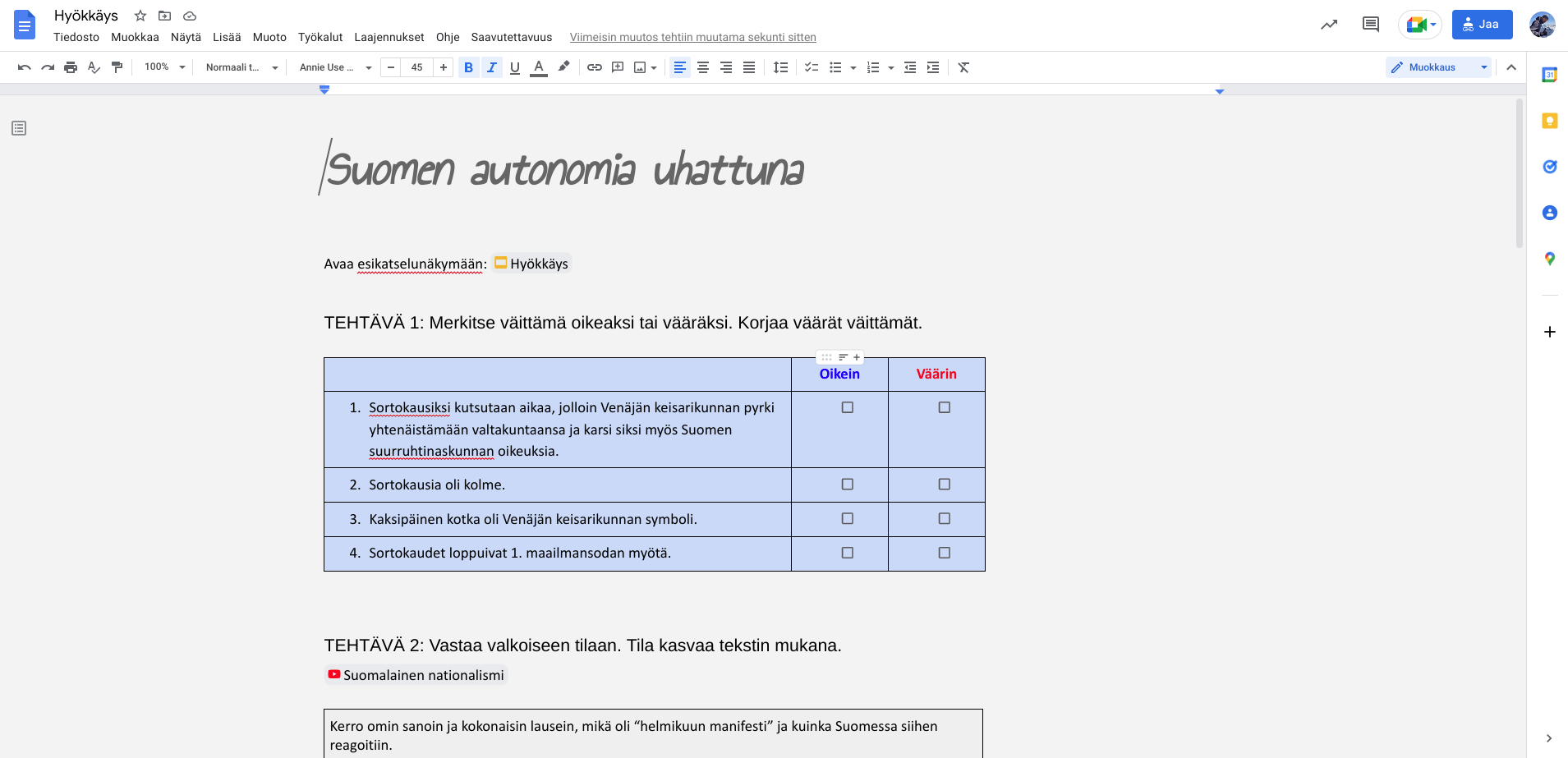Check Oikein box for statement 1
The height and width of the screenshot is (758, 1568).
tap(847, 407)
